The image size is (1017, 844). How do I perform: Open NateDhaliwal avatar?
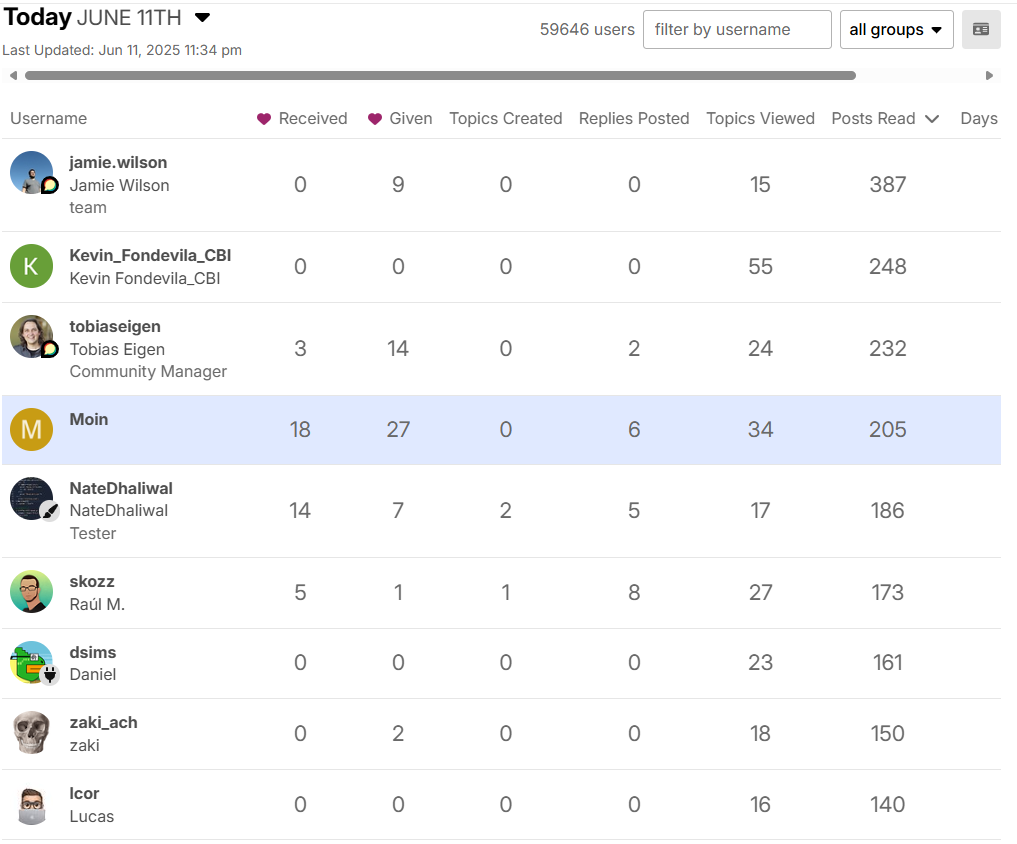(x=31, y=499)
